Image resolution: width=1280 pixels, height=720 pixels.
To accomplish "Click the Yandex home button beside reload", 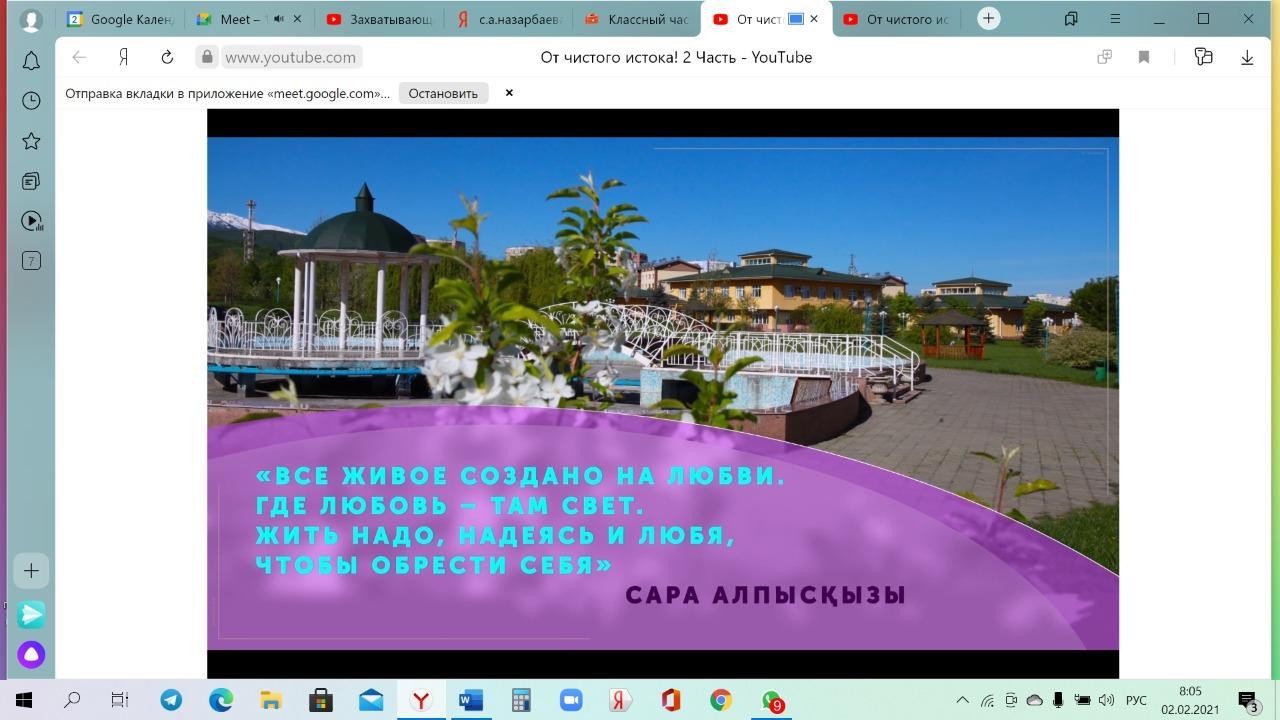I will [123, 57].
